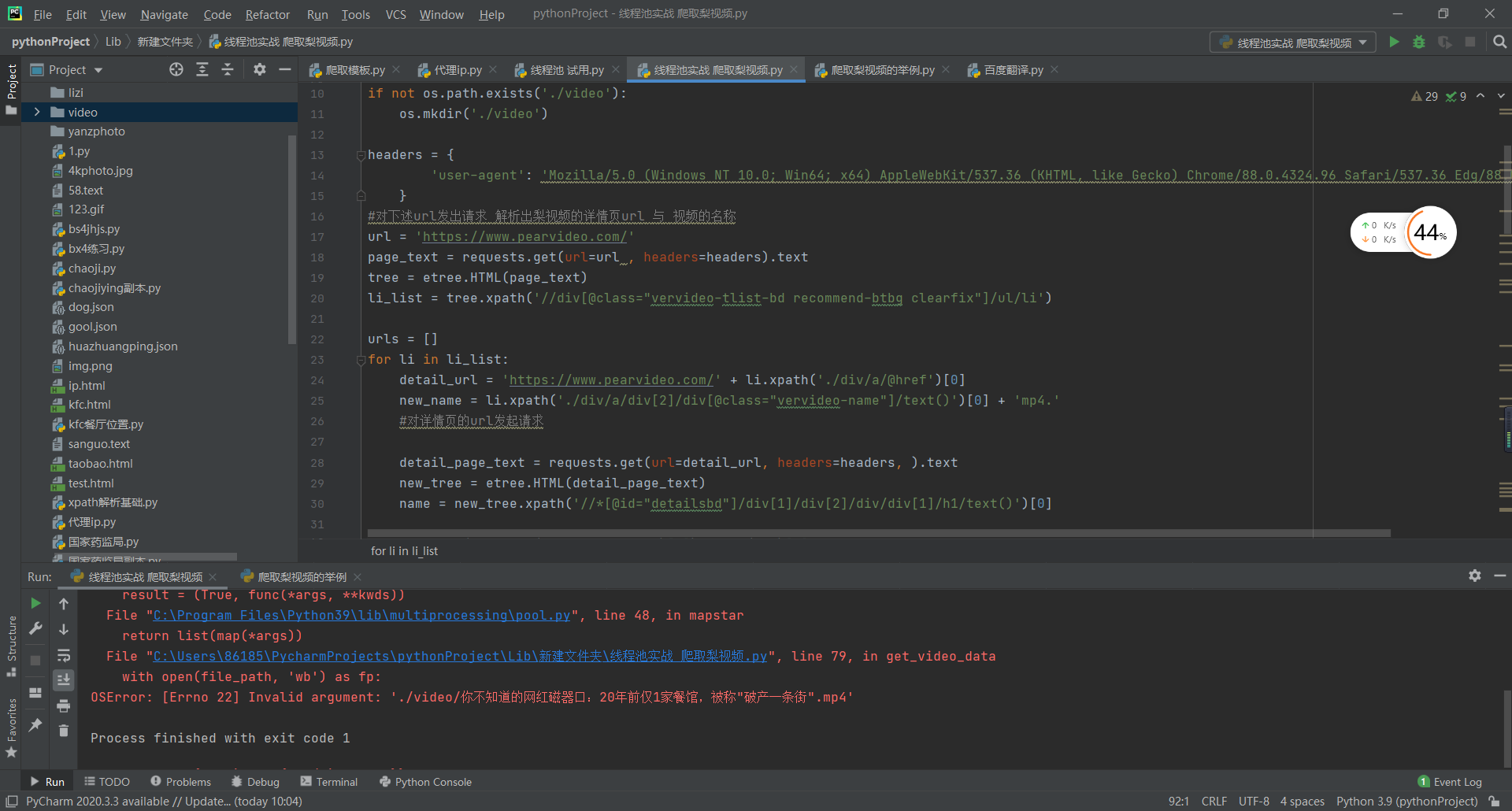Open the TODO tool window

click(x=106, y=782)
